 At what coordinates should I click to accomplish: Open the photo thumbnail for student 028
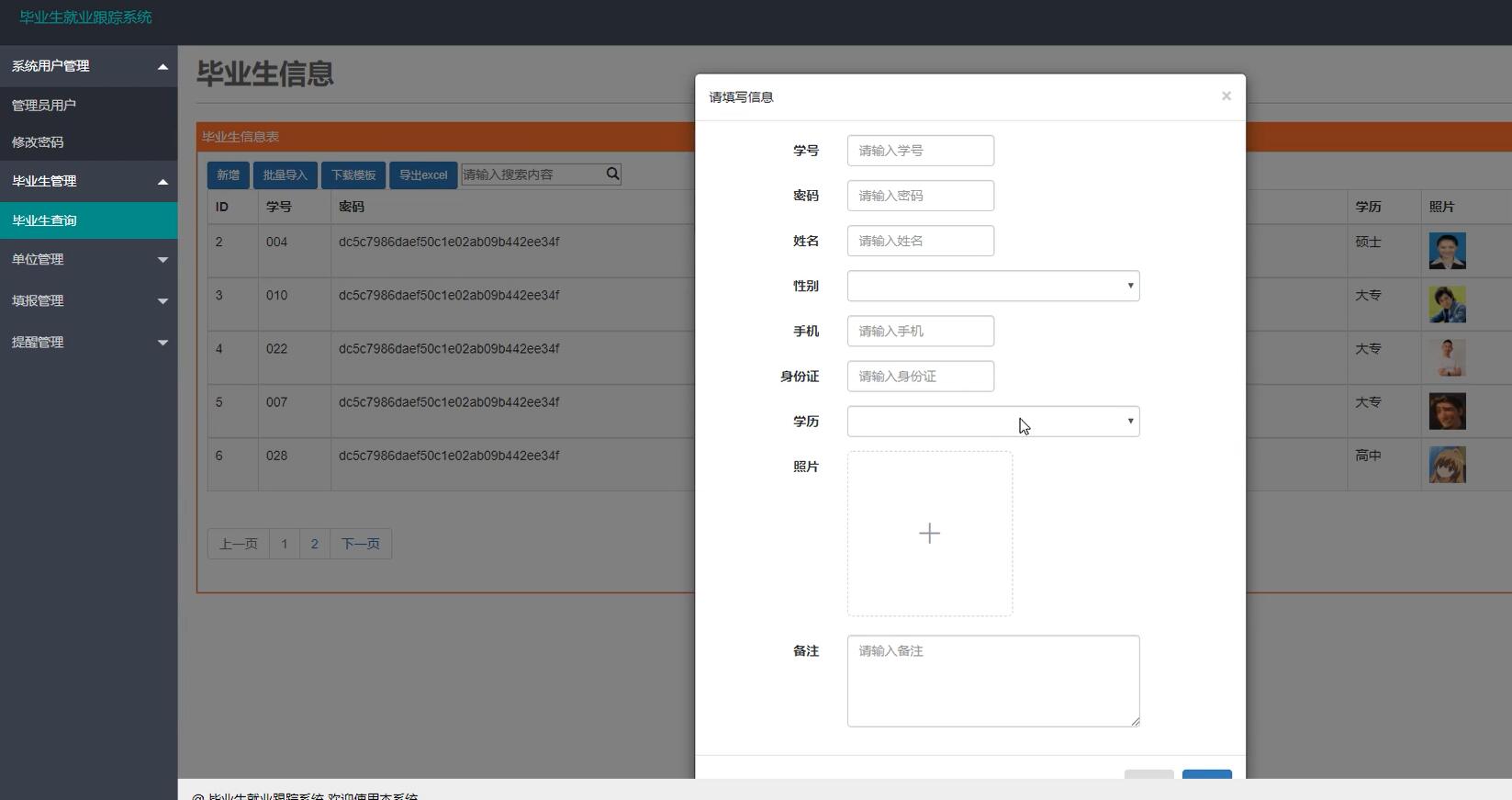pos(1447,465)
